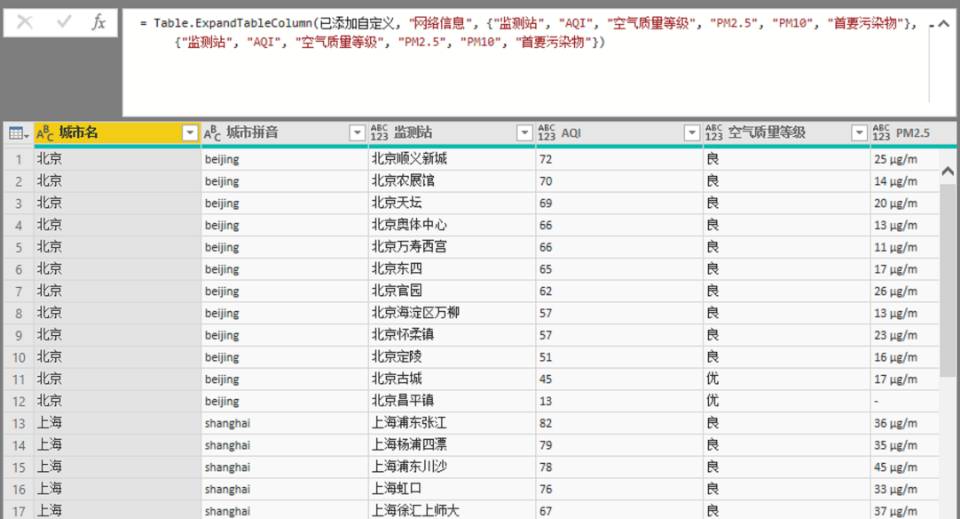
Task: Select 优 quality cell in row 12
Action: (787, 401)
